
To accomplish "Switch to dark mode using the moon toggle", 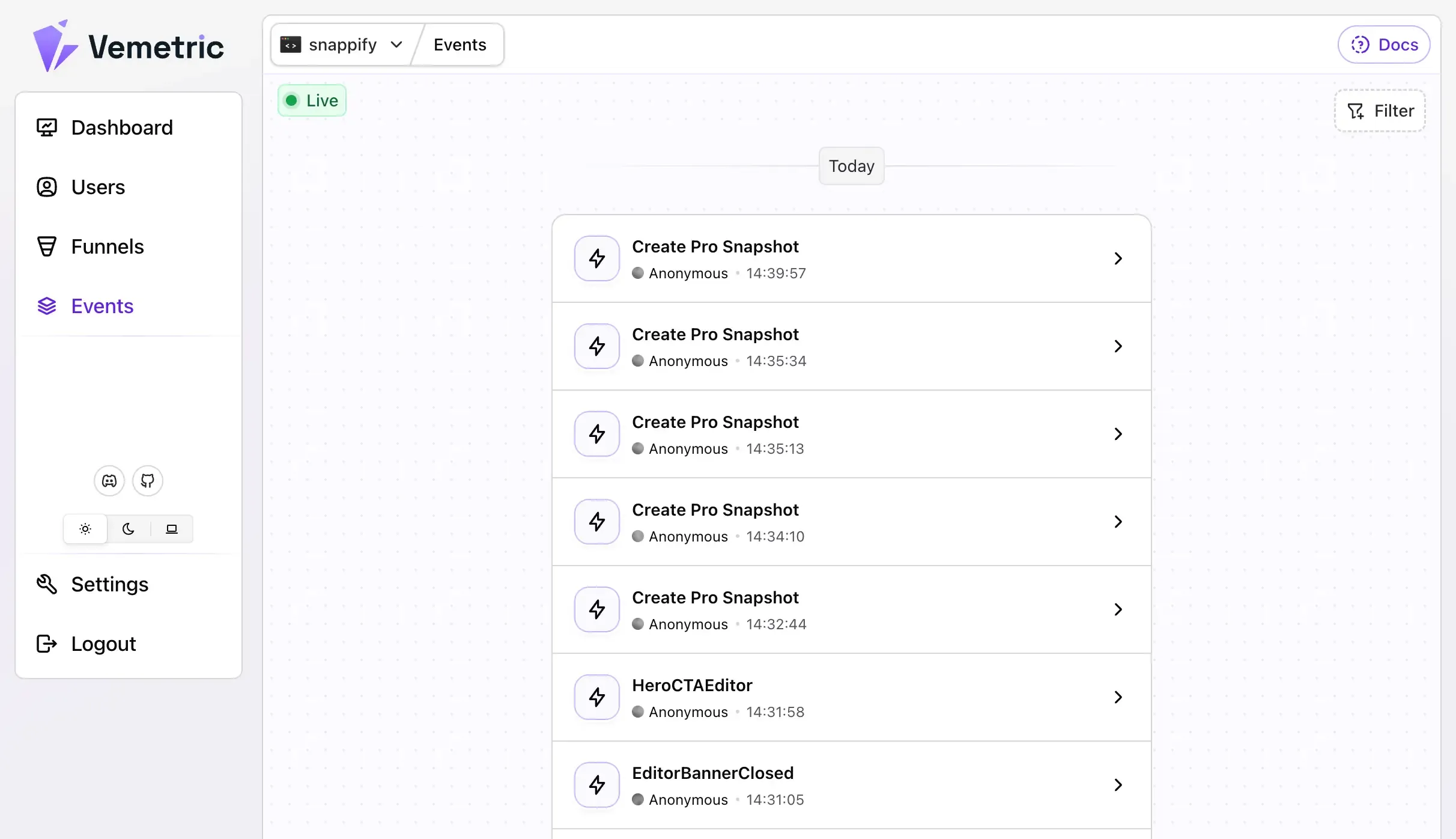I will tap(128, 528).
